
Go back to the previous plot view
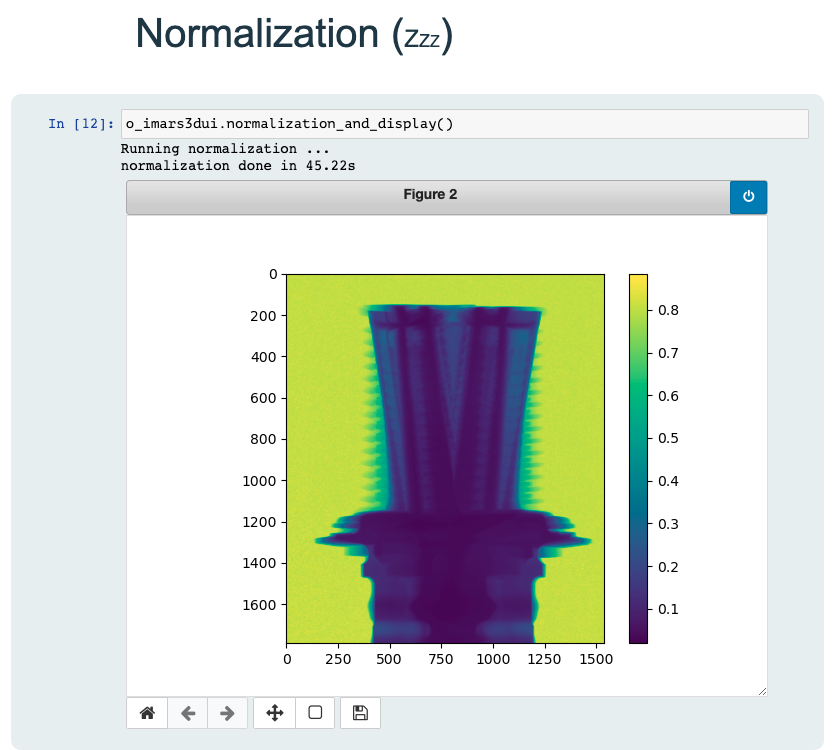tap(187, 713)
